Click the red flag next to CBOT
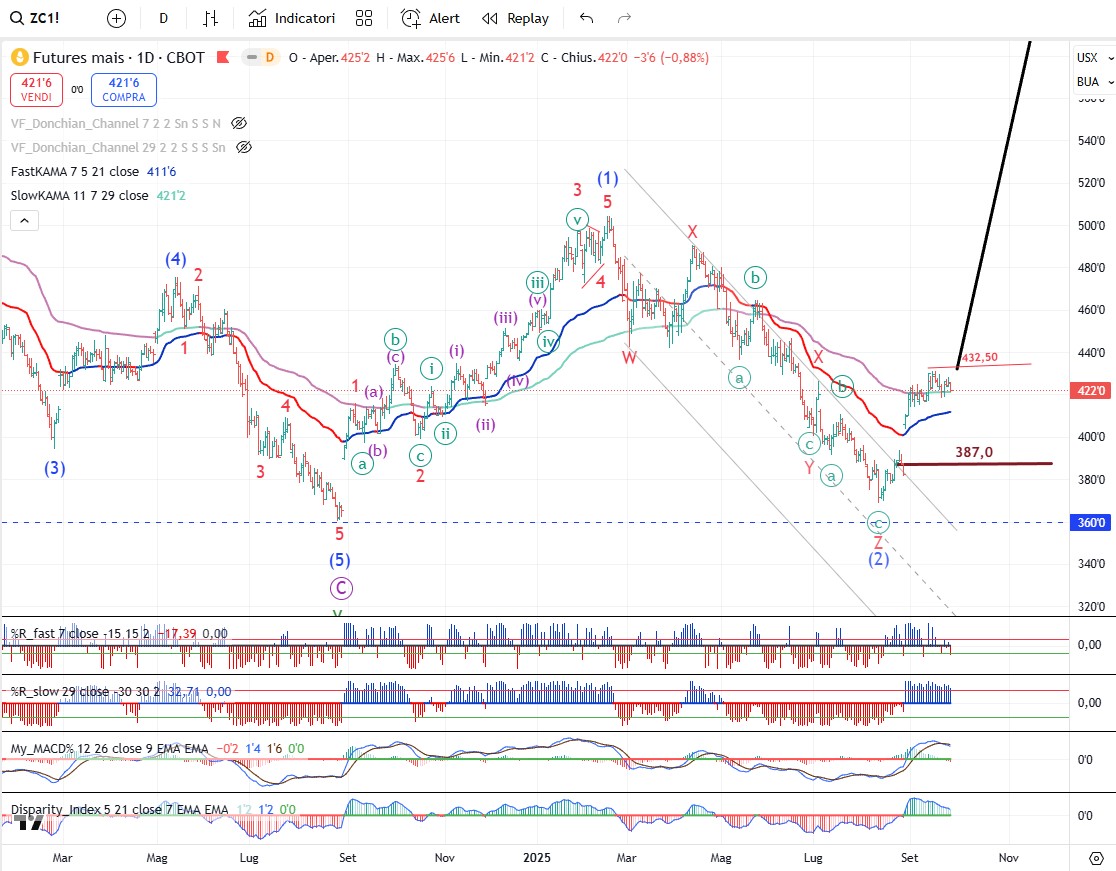The height and width of the screenshot is (871, 1116). (x=223, y=58)
